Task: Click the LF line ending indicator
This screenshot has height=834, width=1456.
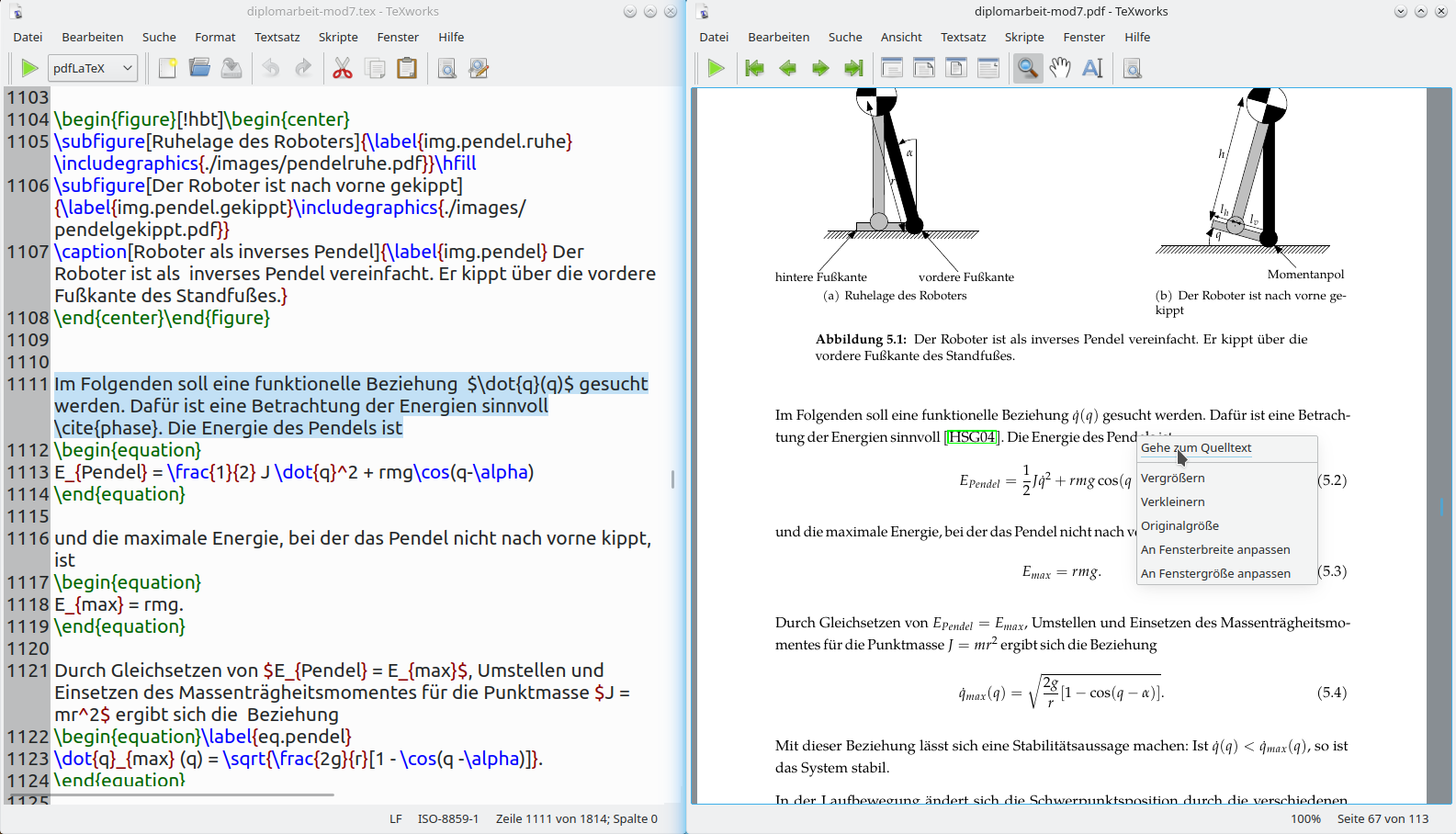Action: (396, 818)
